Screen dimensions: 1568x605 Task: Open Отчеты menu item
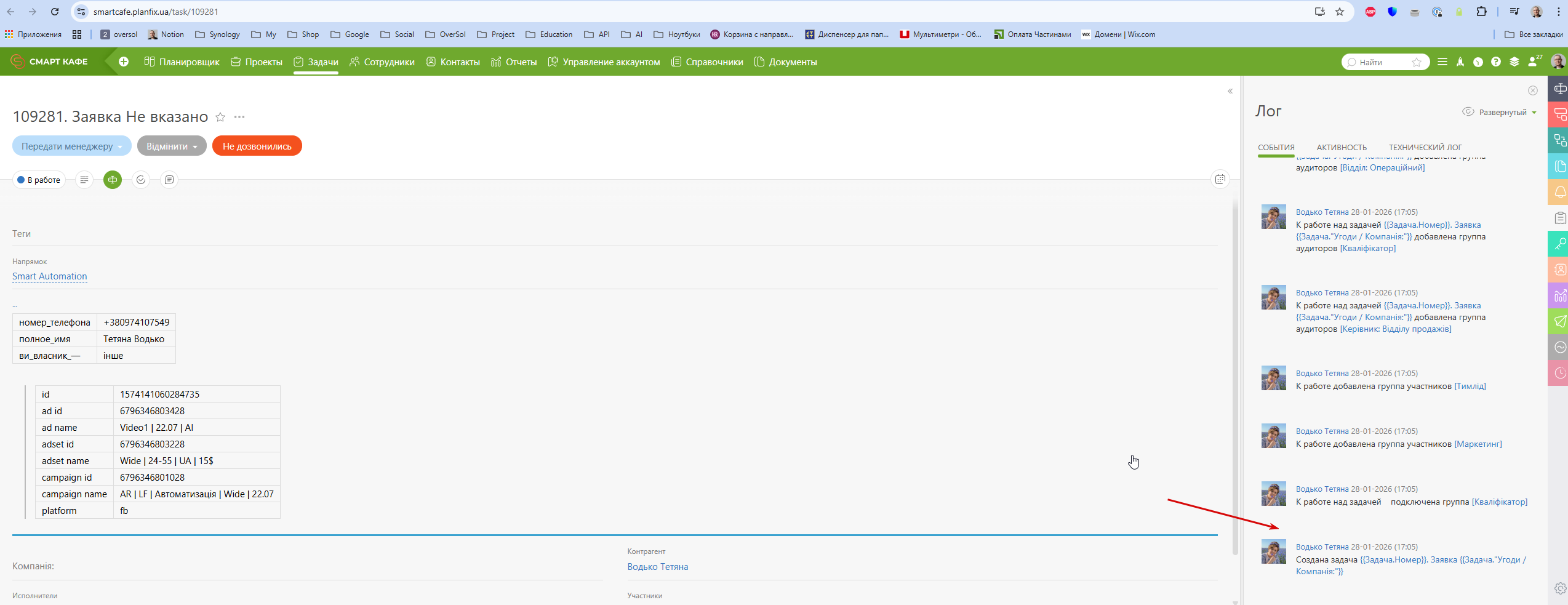(514, 62)
